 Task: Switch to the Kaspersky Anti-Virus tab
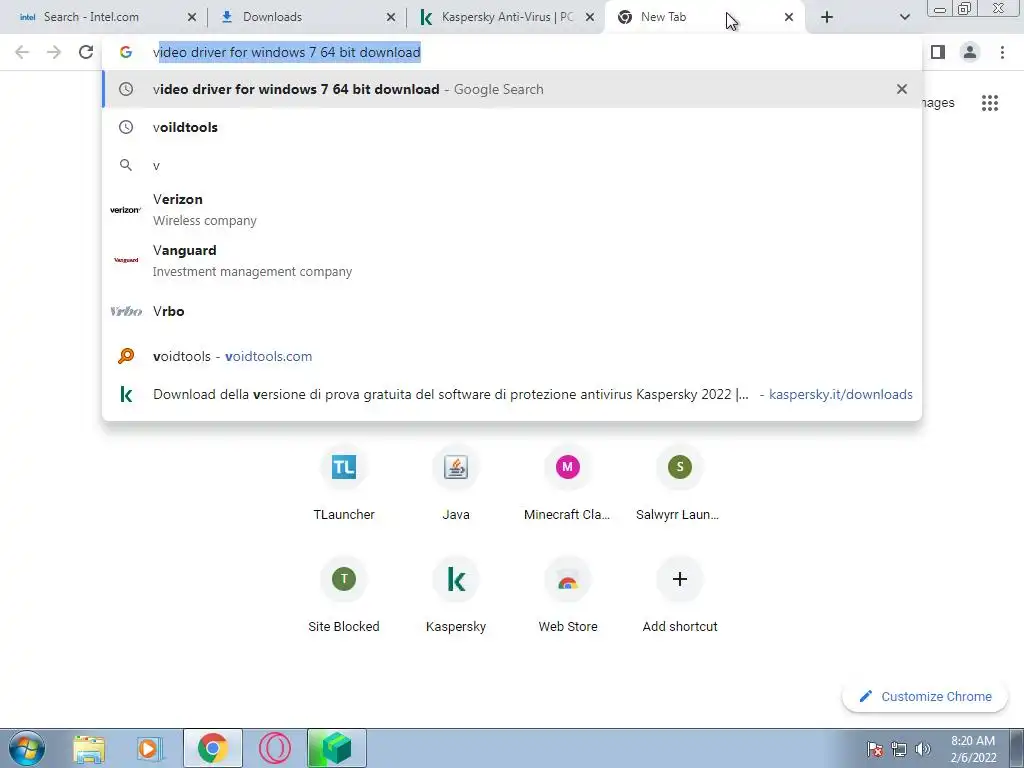[503, 17]
